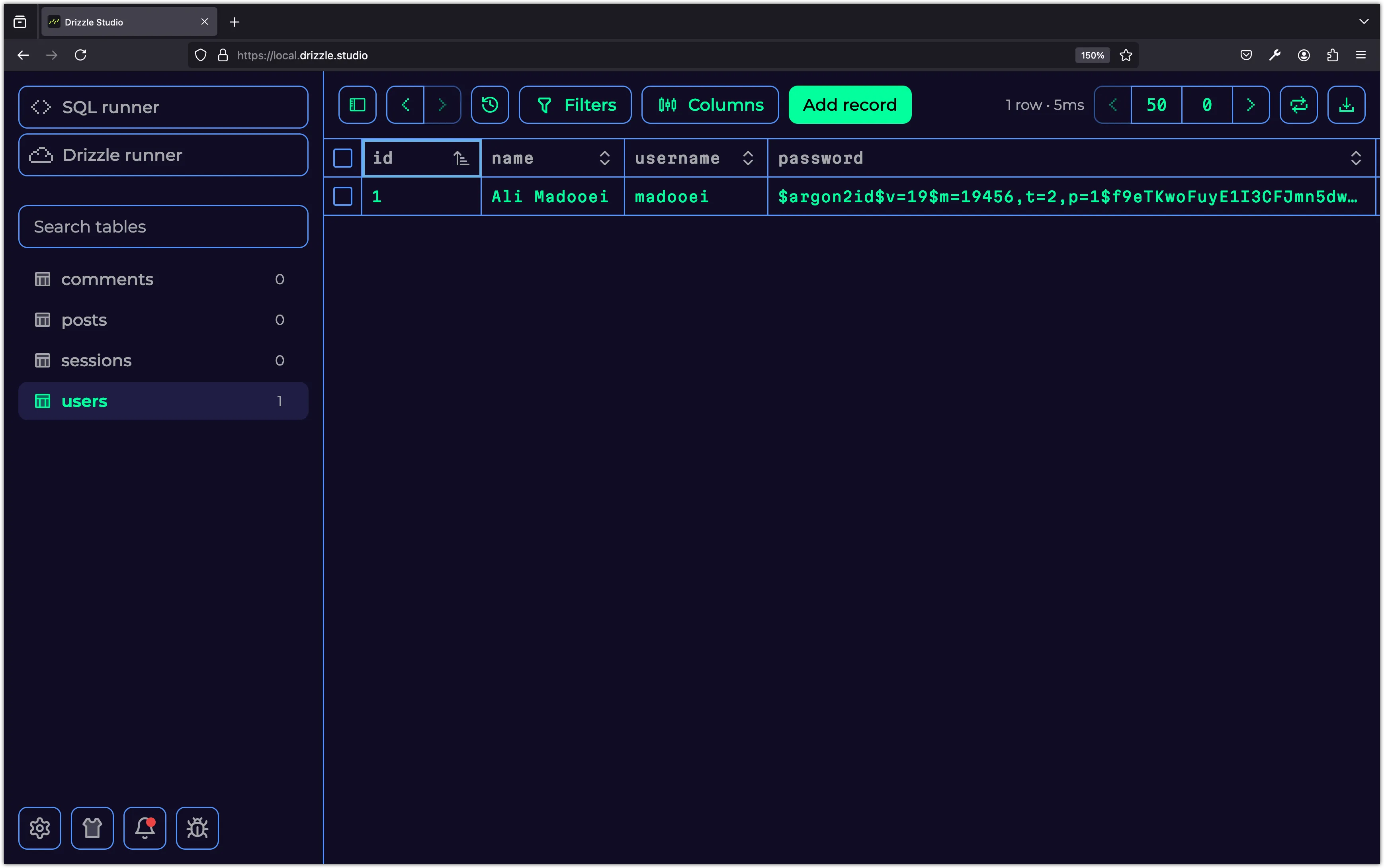Select the argon2id password hash cell

(x=1071, y=196)
